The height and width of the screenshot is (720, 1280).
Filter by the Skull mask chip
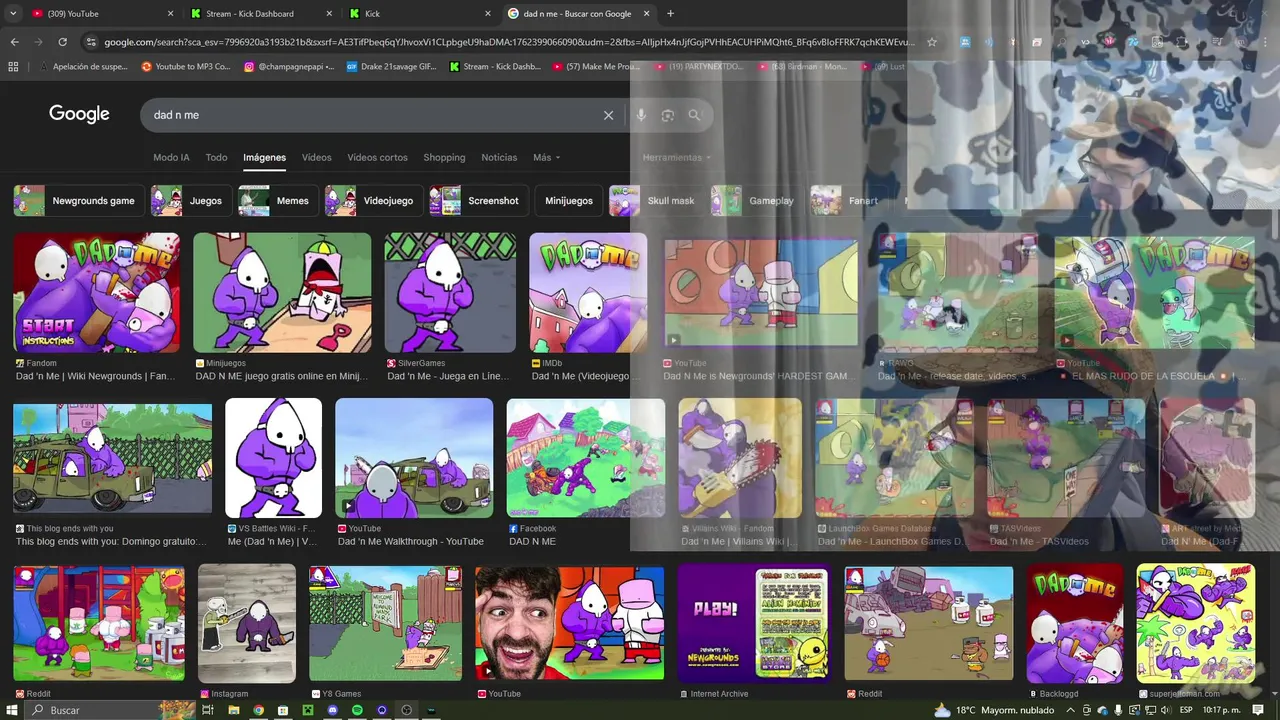[x=656, y=201]
